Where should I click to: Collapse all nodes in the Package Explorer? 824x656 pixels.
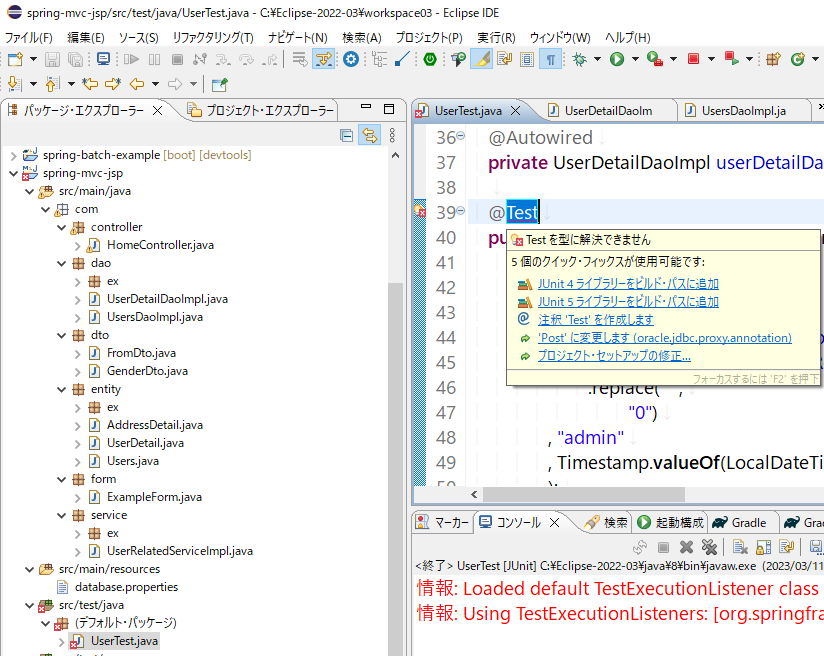346,135
